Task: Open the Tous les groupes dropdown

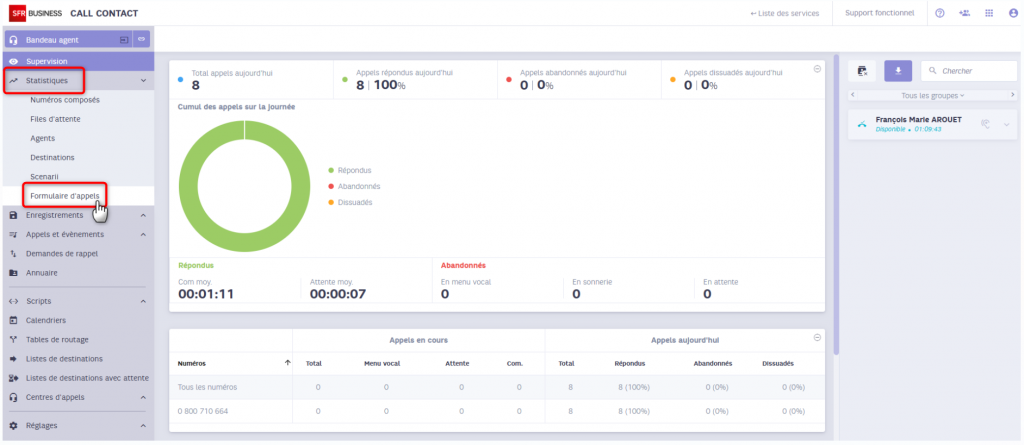Action: click(932, 95)
